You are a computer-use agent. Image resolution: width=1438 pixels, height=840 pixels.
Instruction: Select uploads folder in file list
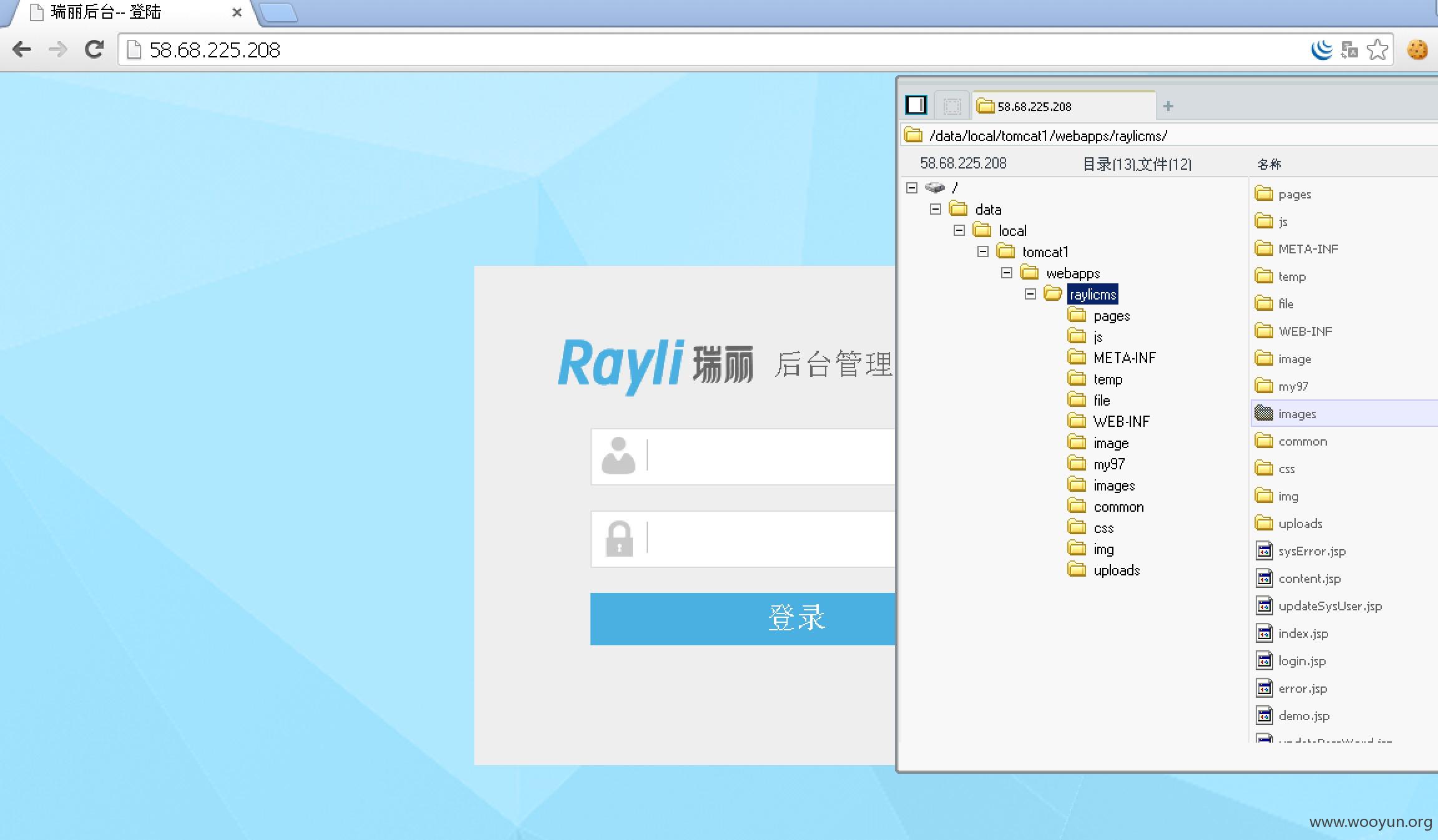[x=1300, y=524]
